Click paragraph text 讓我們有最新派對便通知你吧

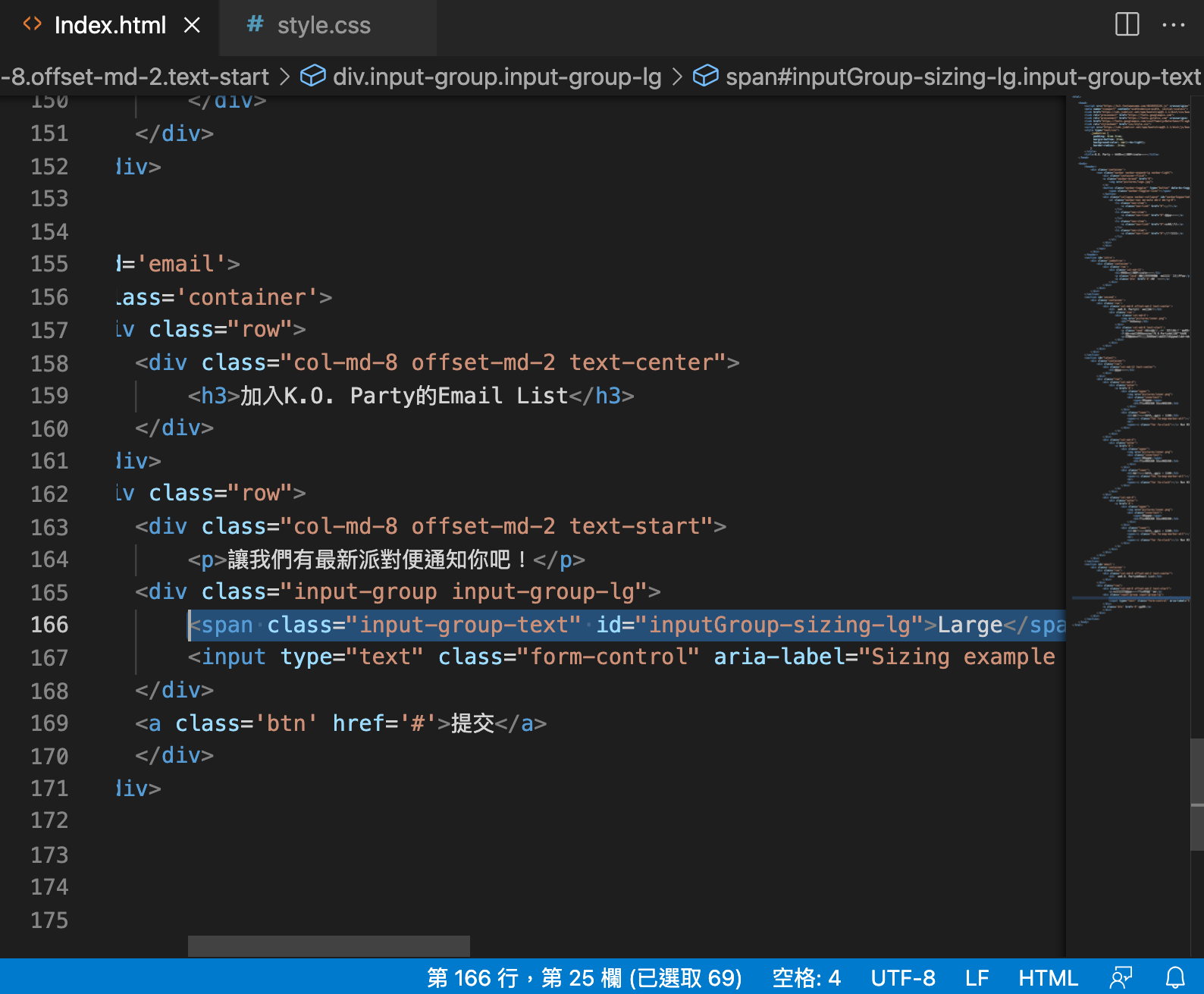[x=369, y=560]
